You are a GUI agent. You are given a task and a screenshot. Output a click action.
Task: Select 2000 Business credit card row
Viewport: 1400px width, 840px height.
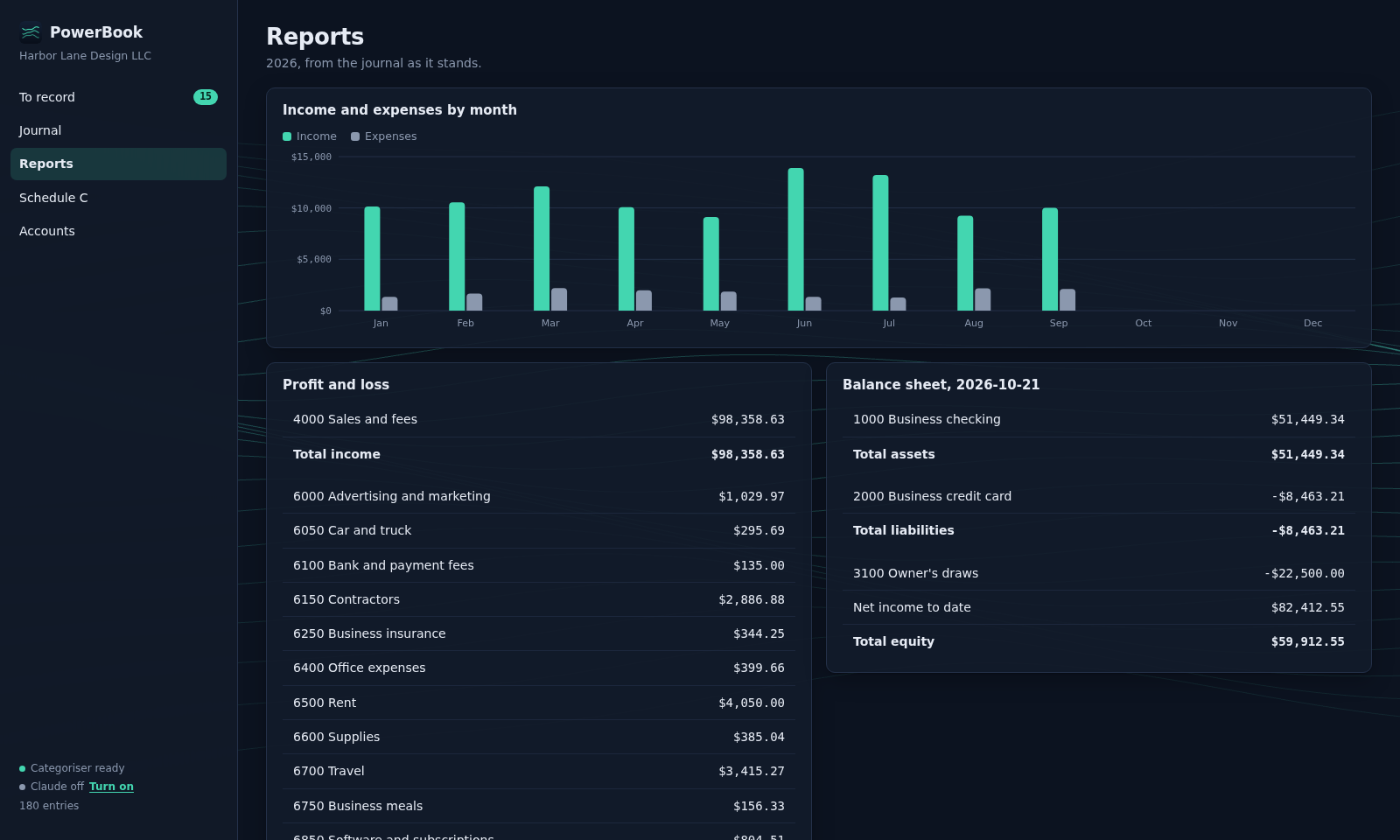[x=1099, y=496]
